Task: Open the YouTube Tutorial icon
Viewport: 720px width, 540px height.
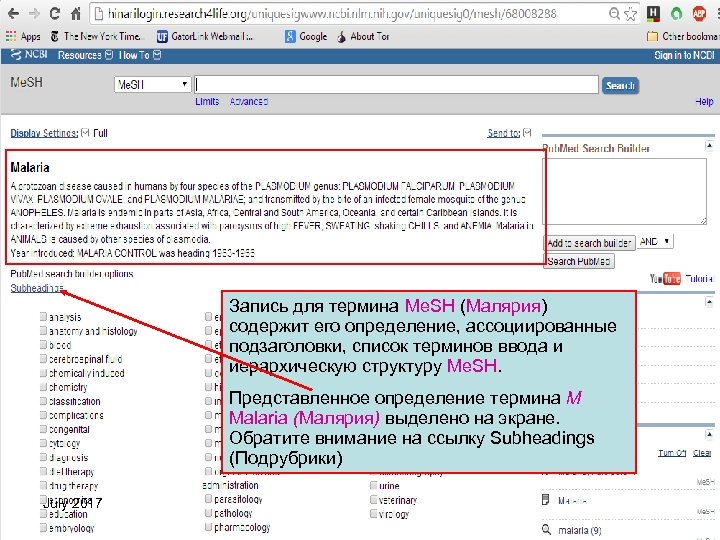Action: [665, 278]
